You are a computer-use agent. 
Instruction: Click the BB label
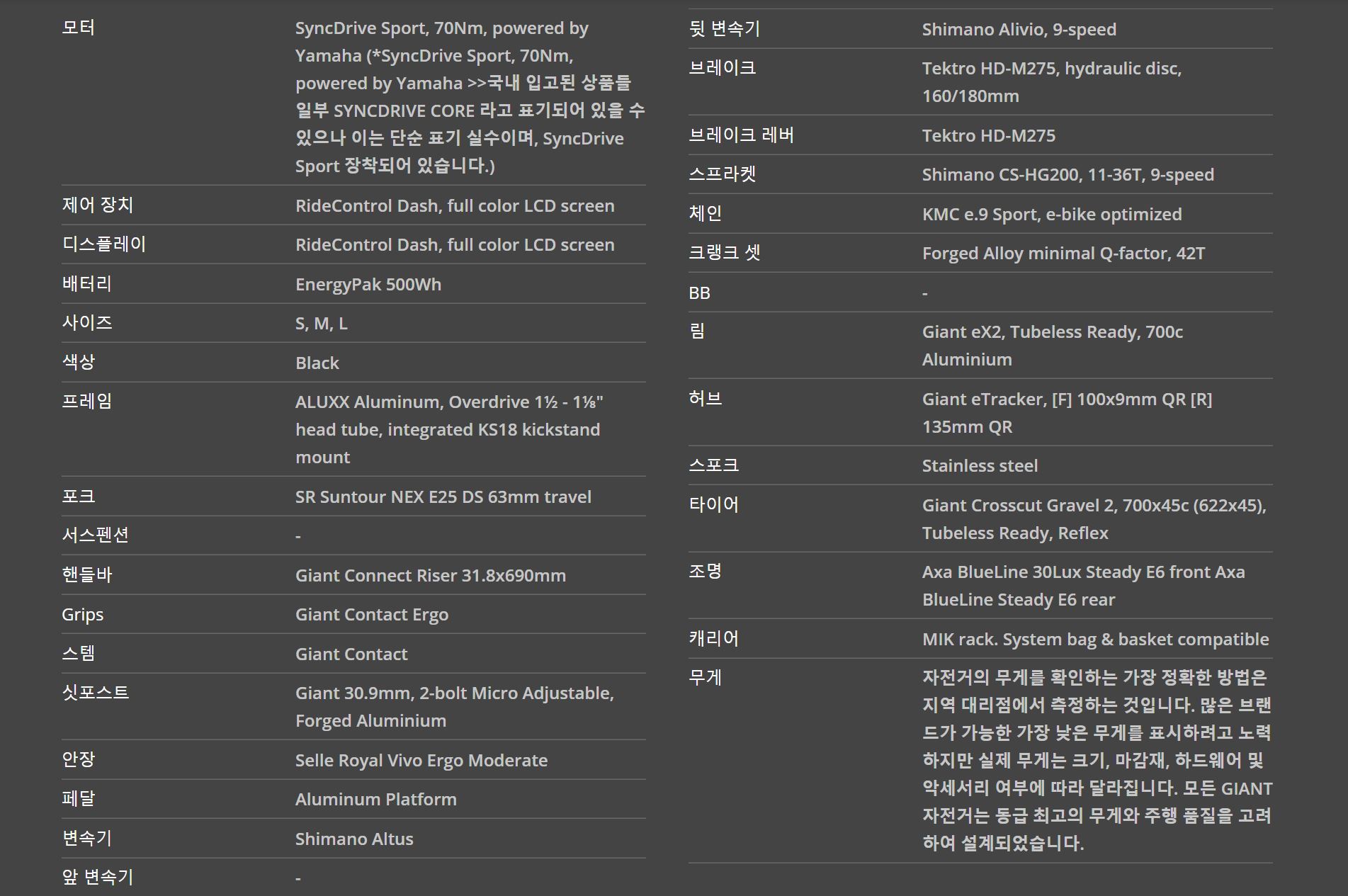[699, 293]
